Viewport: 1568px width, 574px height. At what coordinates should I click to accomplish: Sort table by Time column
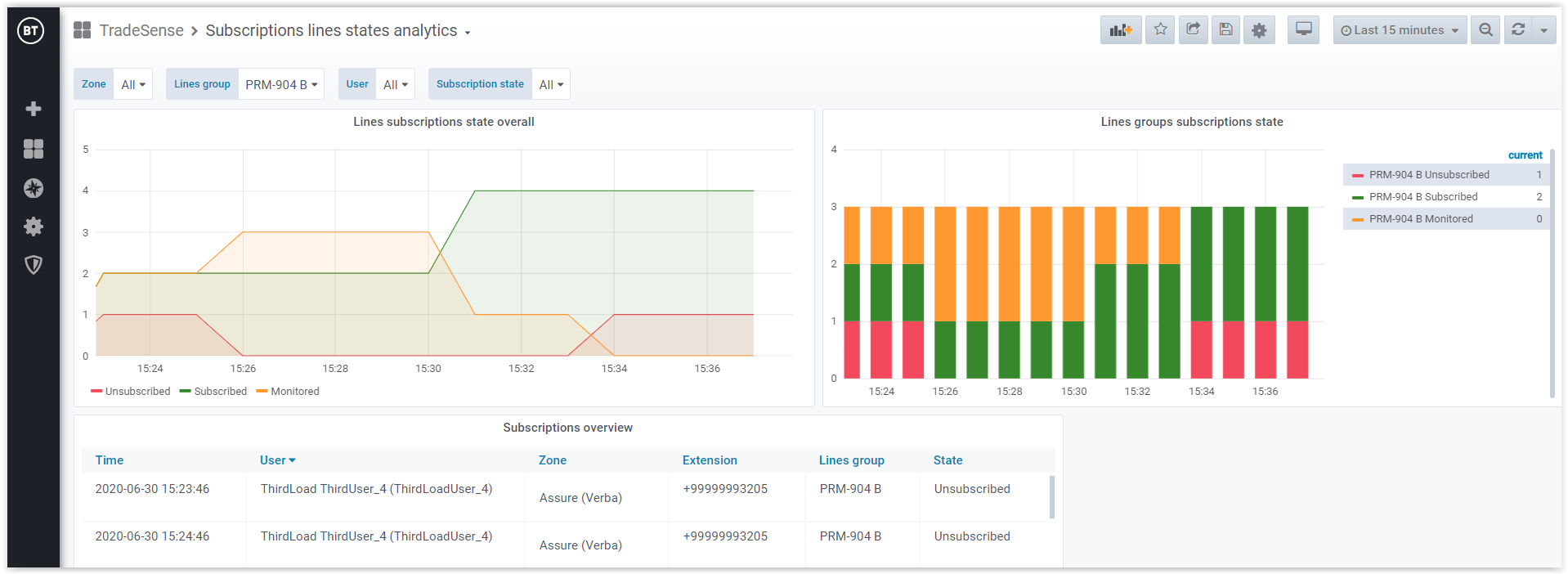click(x=110, y=460)
